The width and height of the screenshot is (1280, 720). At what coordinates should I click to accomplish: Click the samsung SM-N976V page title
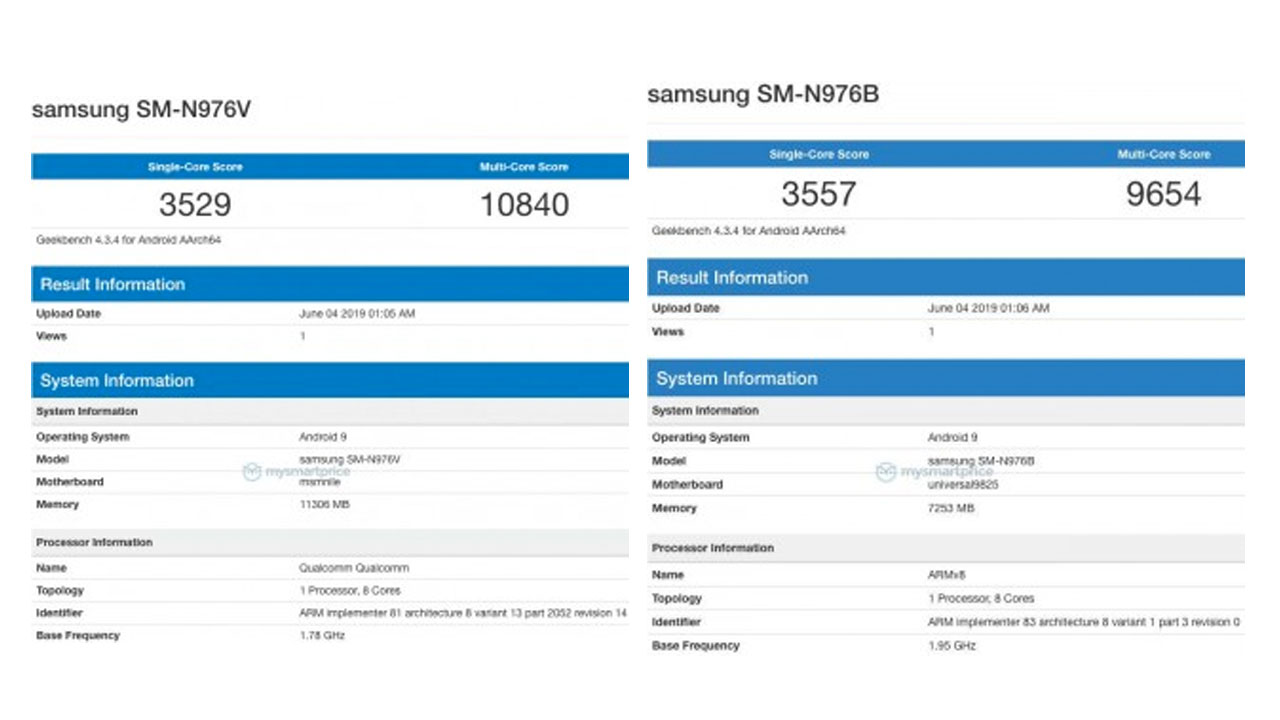click(141, 110)
